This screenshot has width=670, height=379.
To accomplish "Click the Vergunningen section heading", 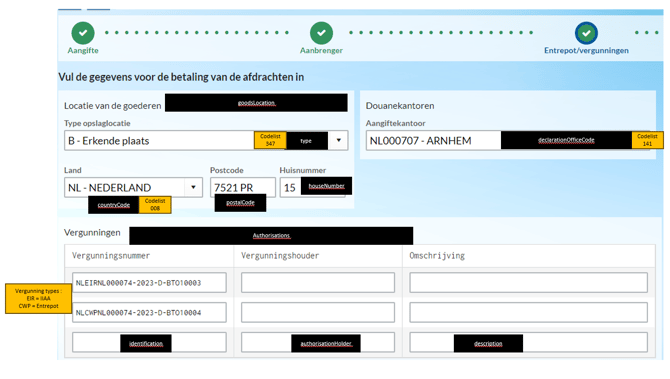I will click(92, 232).
